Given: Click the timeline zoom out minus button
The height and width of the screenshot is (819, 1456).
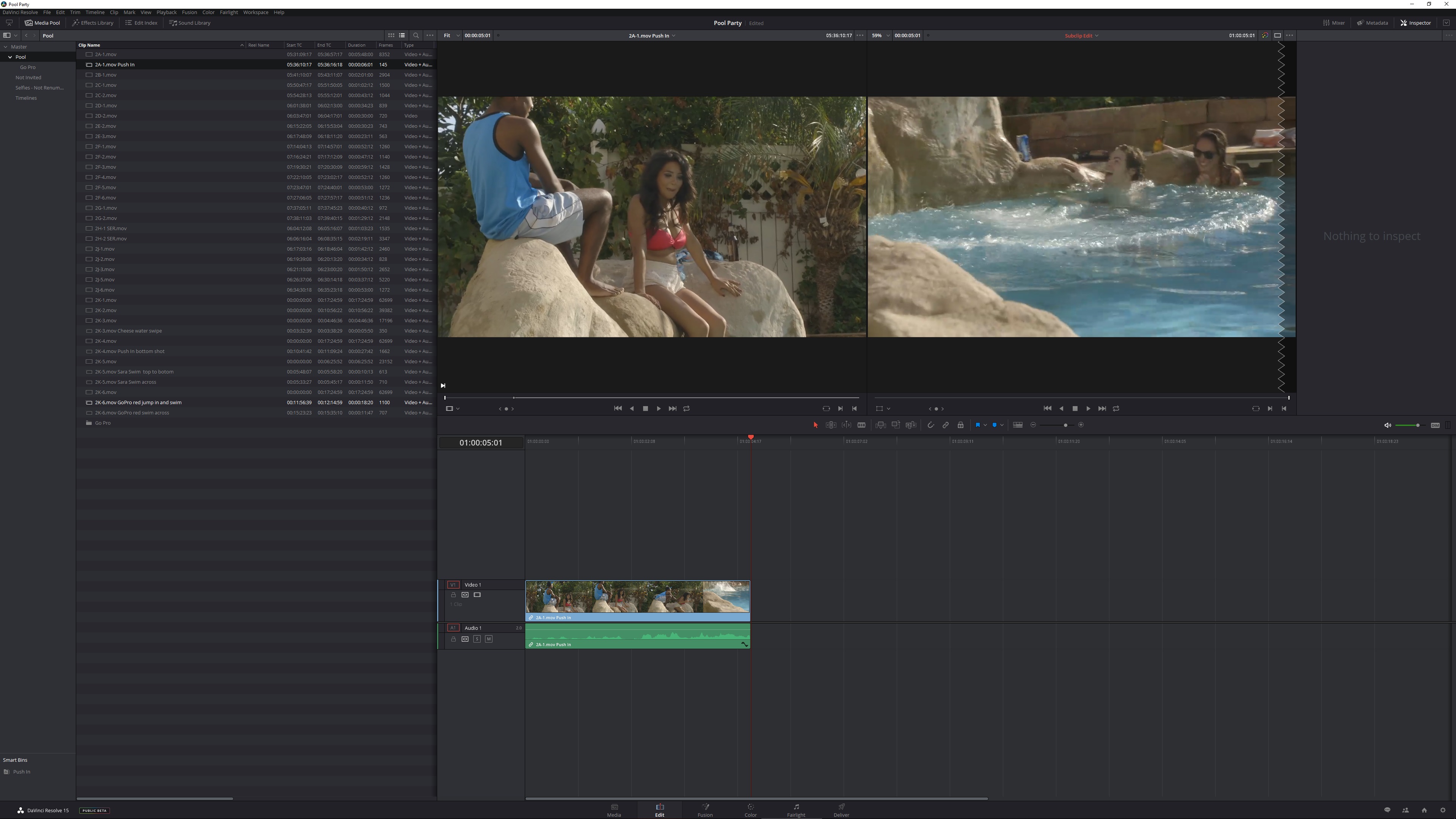Looking at the screenshot, I should [x=1033, y=425].
